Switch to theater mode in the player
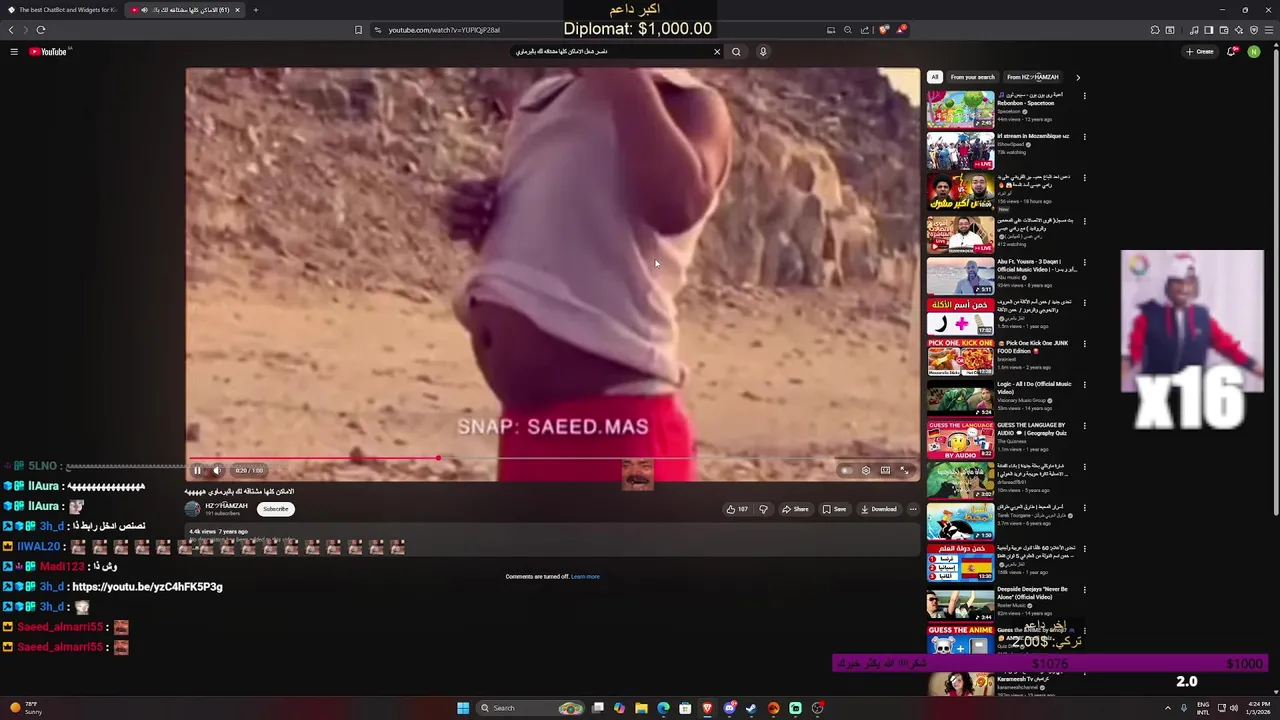 point(885,470)
